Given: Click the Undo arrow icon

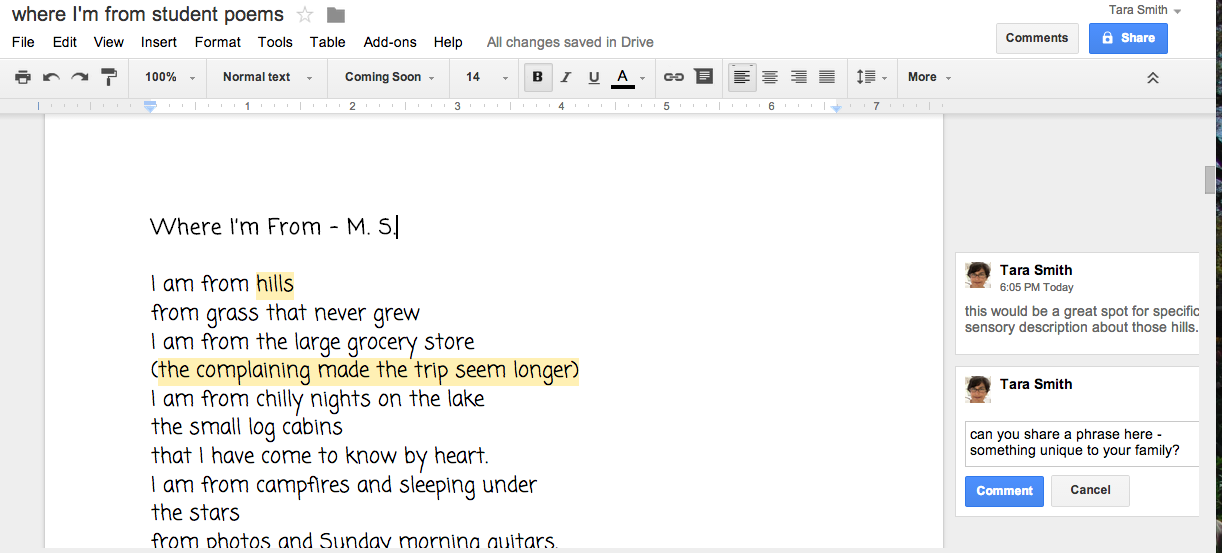Looking at the screenshot, I should click(51, 77).
